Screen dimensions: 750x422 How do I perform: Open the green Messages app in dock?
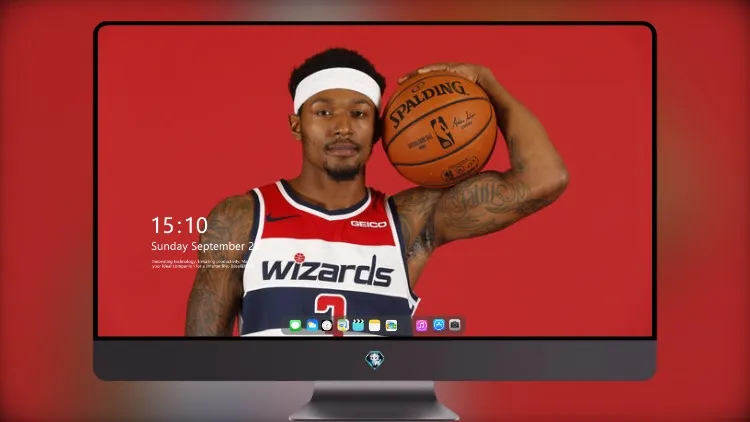(296, 325)
